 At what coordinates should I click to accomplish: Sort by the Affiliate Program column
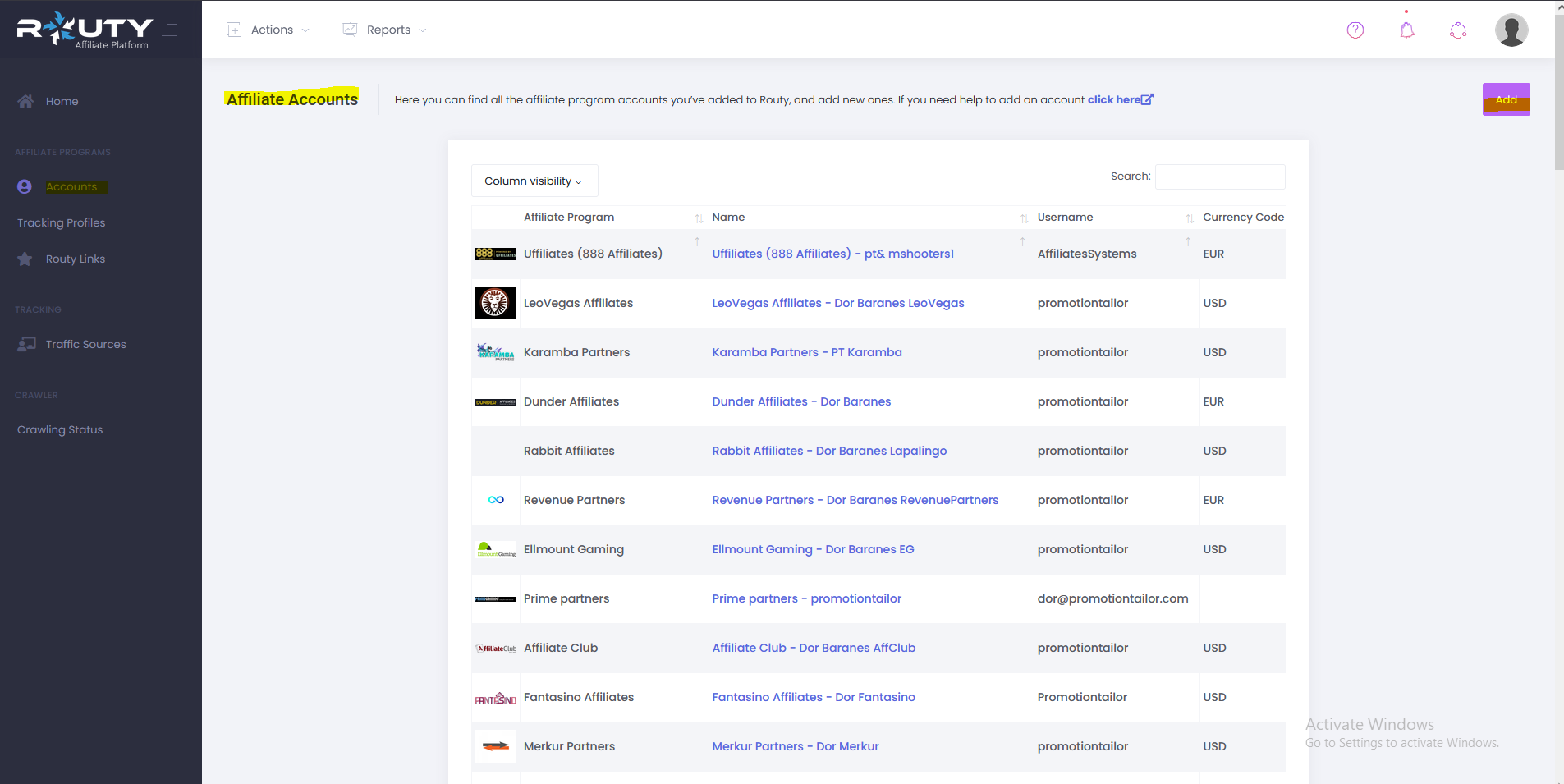click(x=614, y=218)
